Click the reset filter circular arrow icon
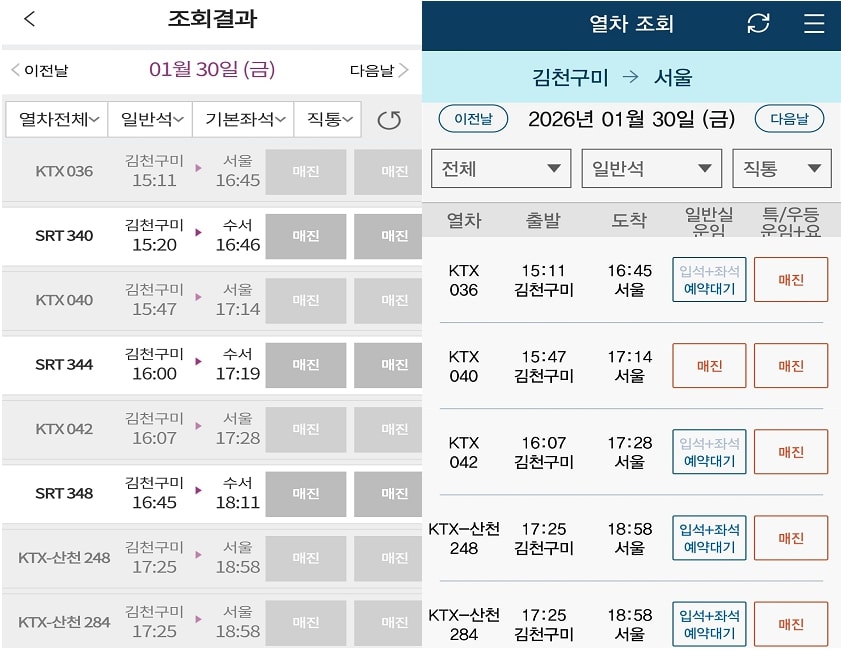Image resolution: width=841 pixels, height=650 pixels. click(389, 120)
